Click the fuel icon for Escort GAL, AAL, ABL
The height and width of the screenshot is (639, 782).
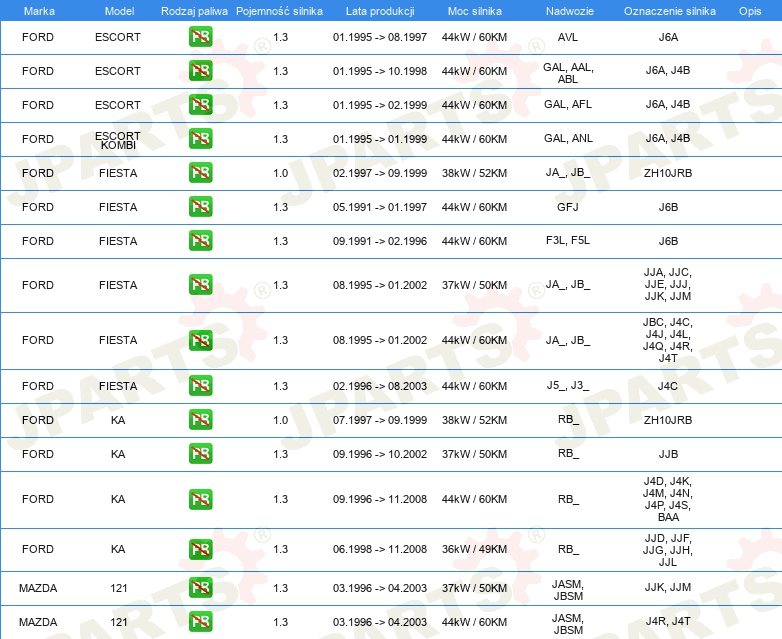pos(200,71)
